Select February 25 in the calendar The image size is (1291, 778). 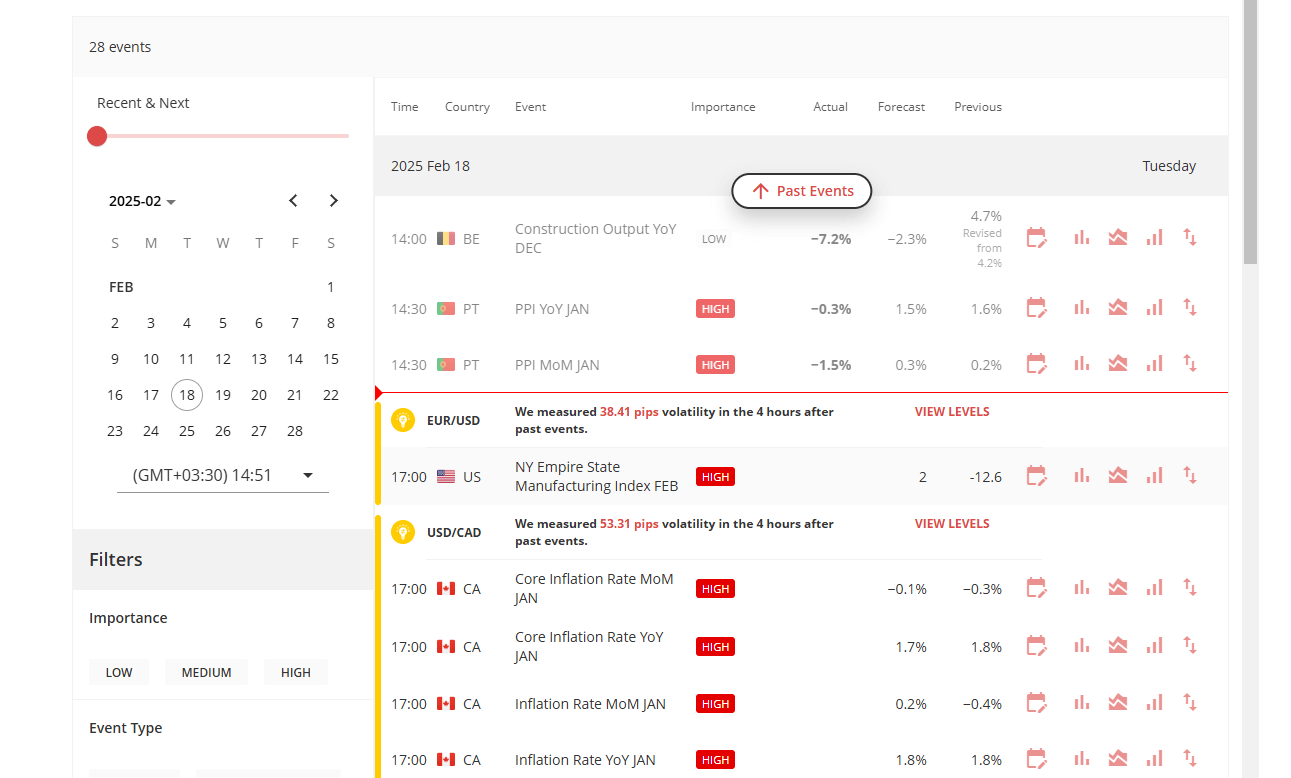tap(187, 431)
